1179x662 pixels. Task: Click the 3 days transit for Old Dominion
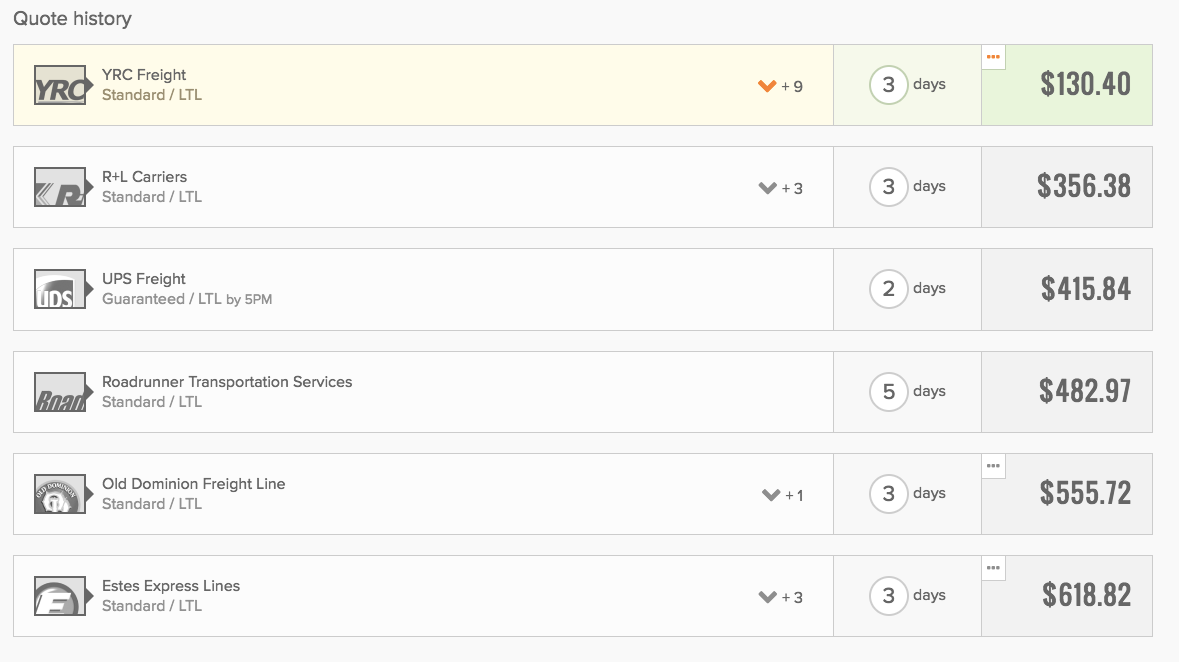pyautogui.click(x=908, y=493)
